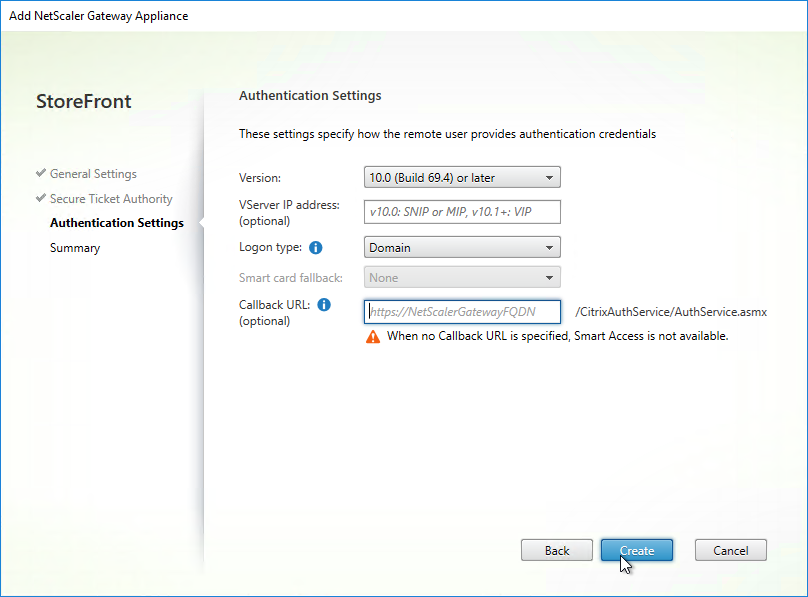Focus the VServer IP address field
The image size is (808, 597).
pos(462,212)
